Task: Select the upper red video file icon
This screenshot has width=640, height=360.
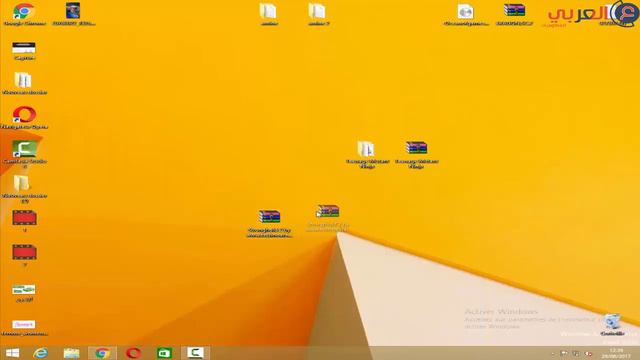Action: click(x=24, y=218)
